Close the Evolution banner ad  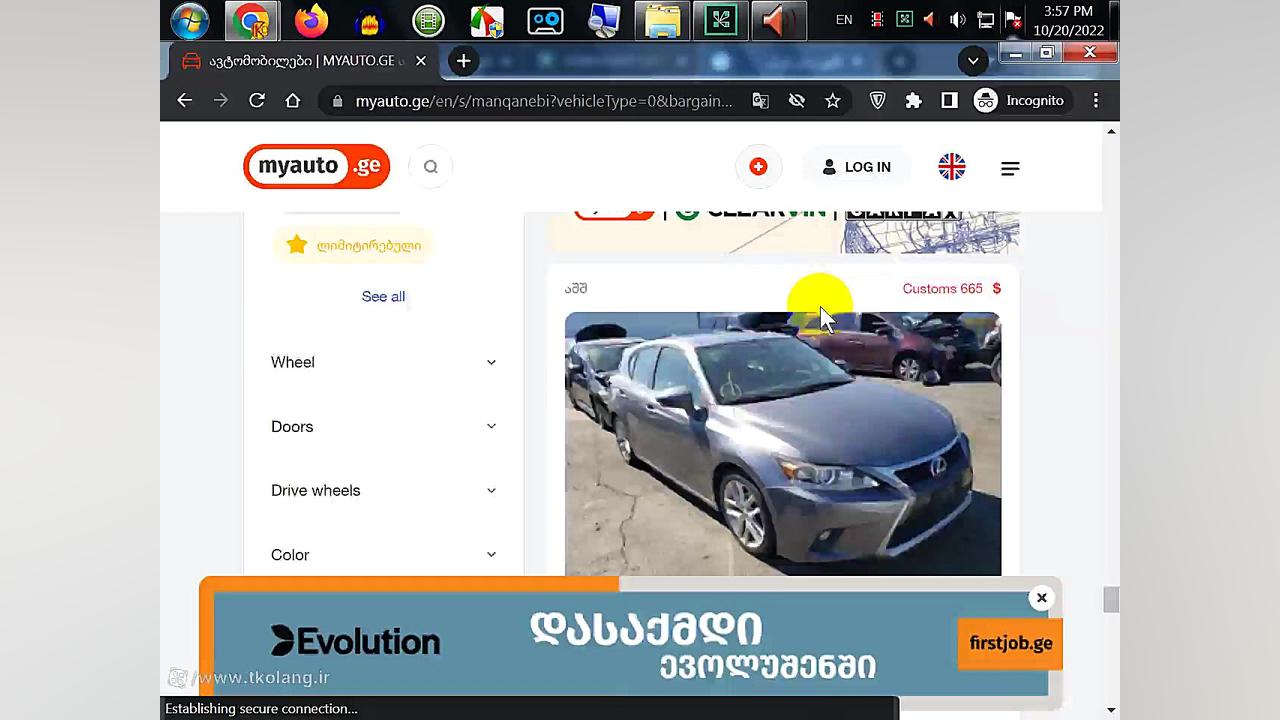pos(1041,598)
